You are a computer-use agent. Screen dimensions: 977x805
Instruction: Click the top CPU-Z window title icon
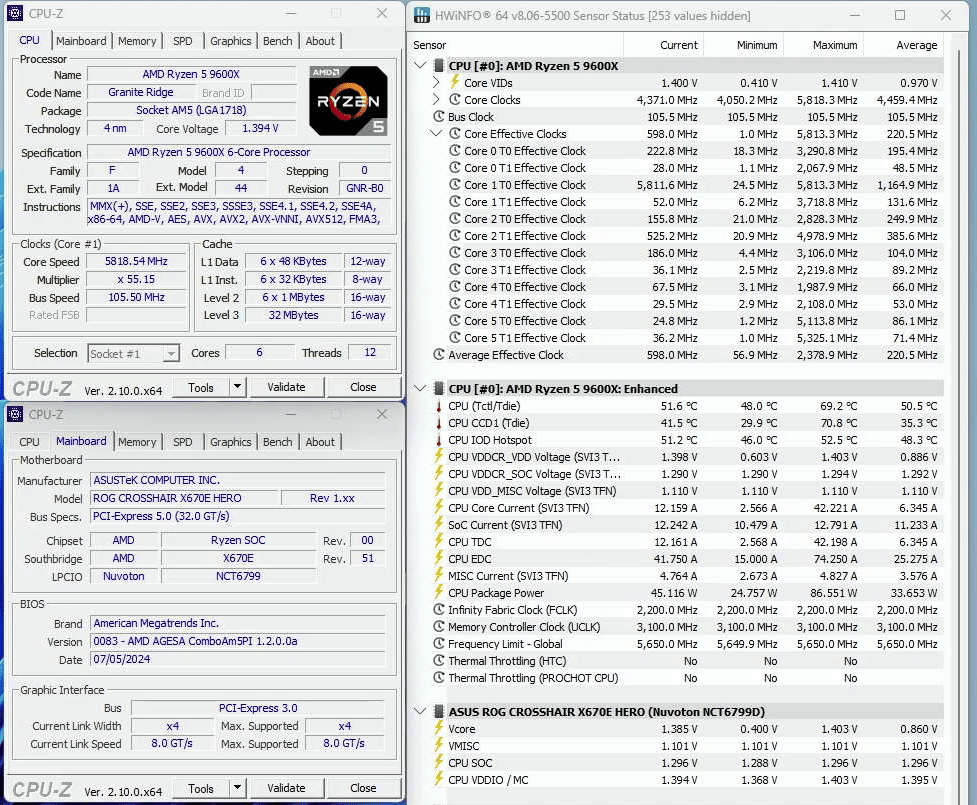point(15,13)
